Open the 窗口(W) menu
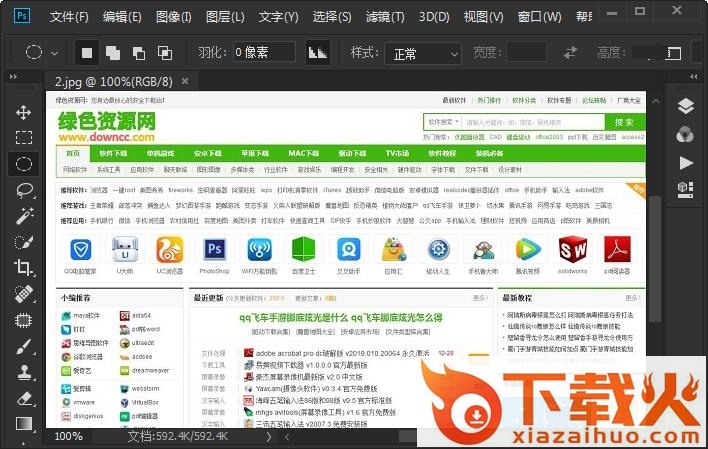Image resolution: width=708 pixels, height=449 pixels. pyautogui.click(x=539, y=17)
